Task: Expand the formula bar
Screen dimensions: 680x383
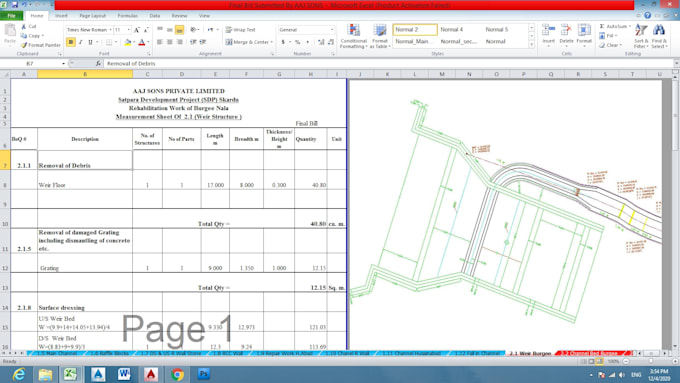Action: click(x=676, y=63)
